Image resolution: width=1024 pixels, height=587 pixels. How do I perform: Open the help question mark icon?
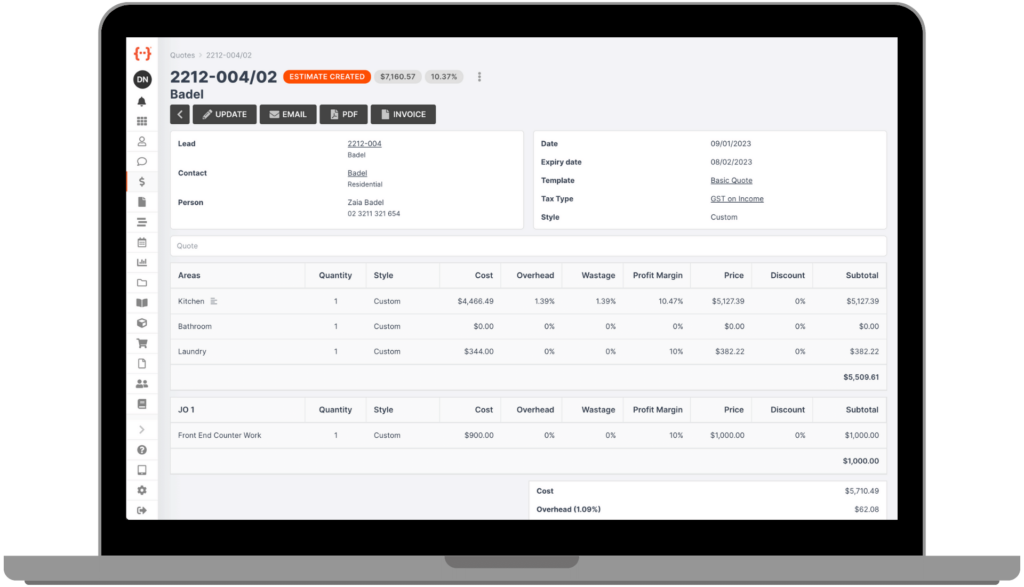(142, 450)
